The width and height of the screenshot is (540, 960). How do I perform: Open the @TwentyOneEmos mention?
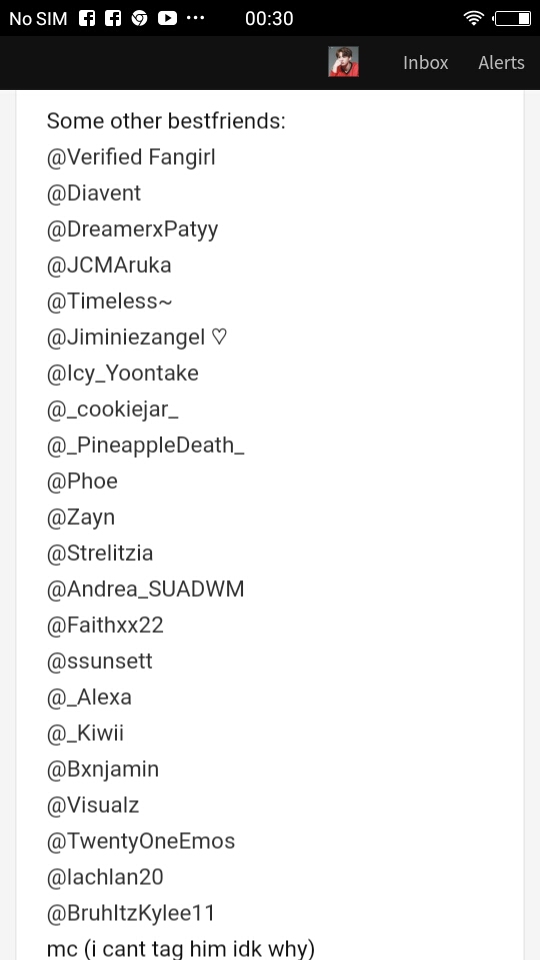click(x=141, y=841)
